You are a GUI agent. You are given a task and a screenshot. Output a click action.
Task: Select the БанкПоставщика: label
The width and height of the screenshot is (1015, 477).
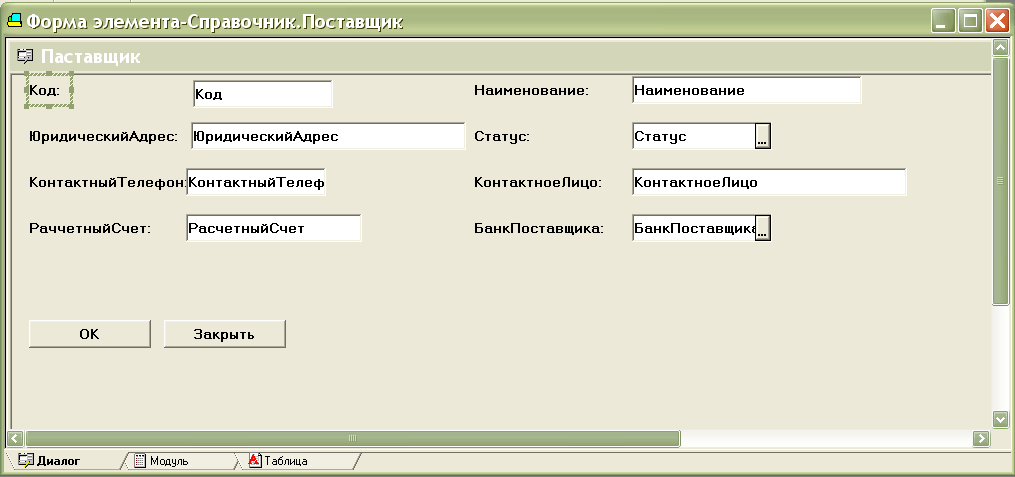pos(539,228)
